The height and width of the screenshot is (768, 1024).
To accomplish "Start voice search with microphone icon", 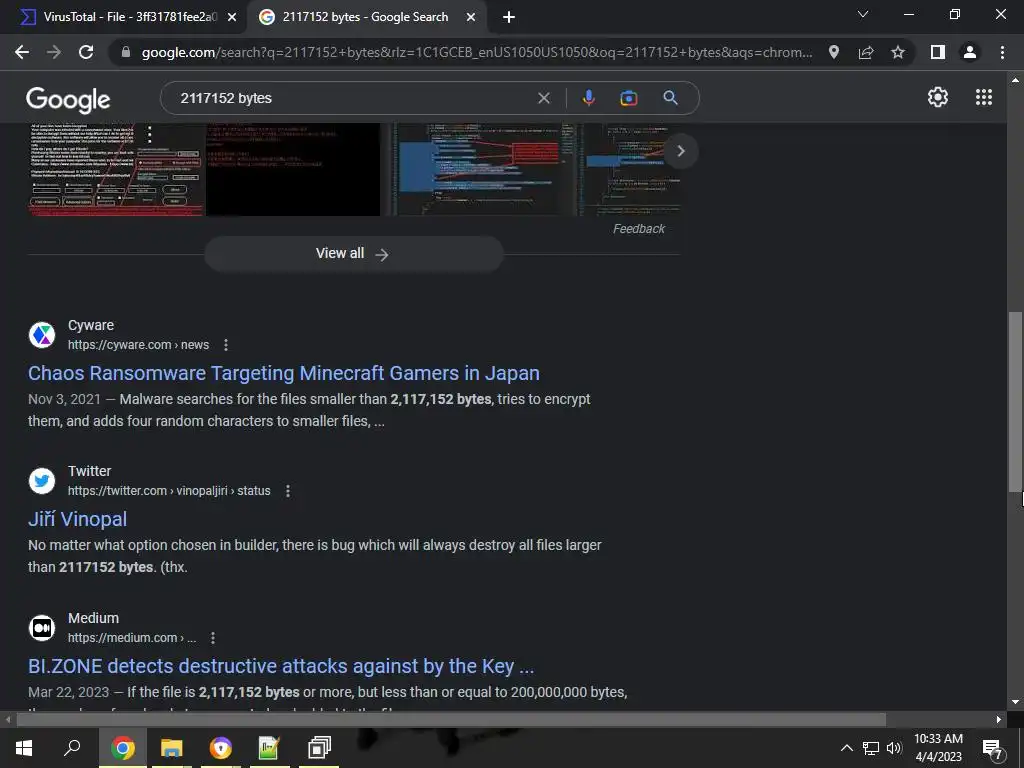I will click(588, 98).
